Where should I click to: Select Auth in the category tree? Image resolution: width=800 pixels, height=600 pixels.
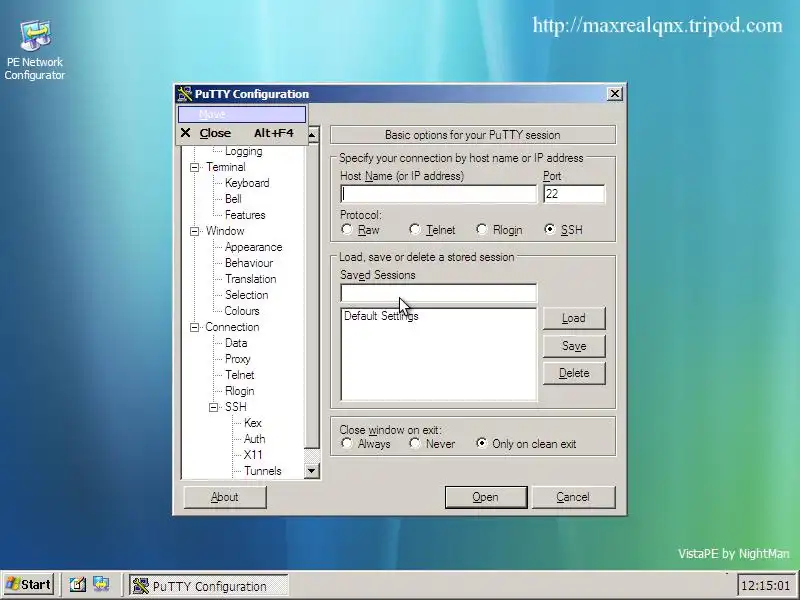(x=254, y=439)
